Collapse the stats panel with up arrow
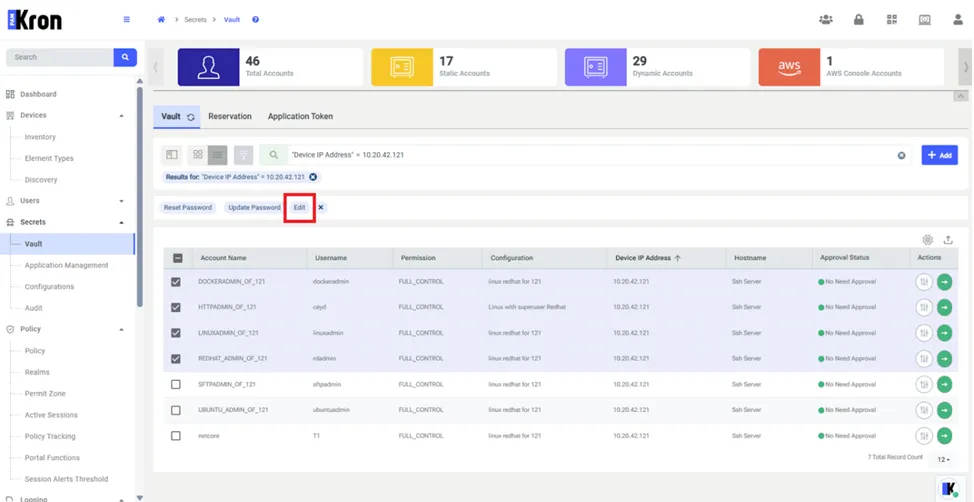Screen dimensions: 974x502 [961, 96]
